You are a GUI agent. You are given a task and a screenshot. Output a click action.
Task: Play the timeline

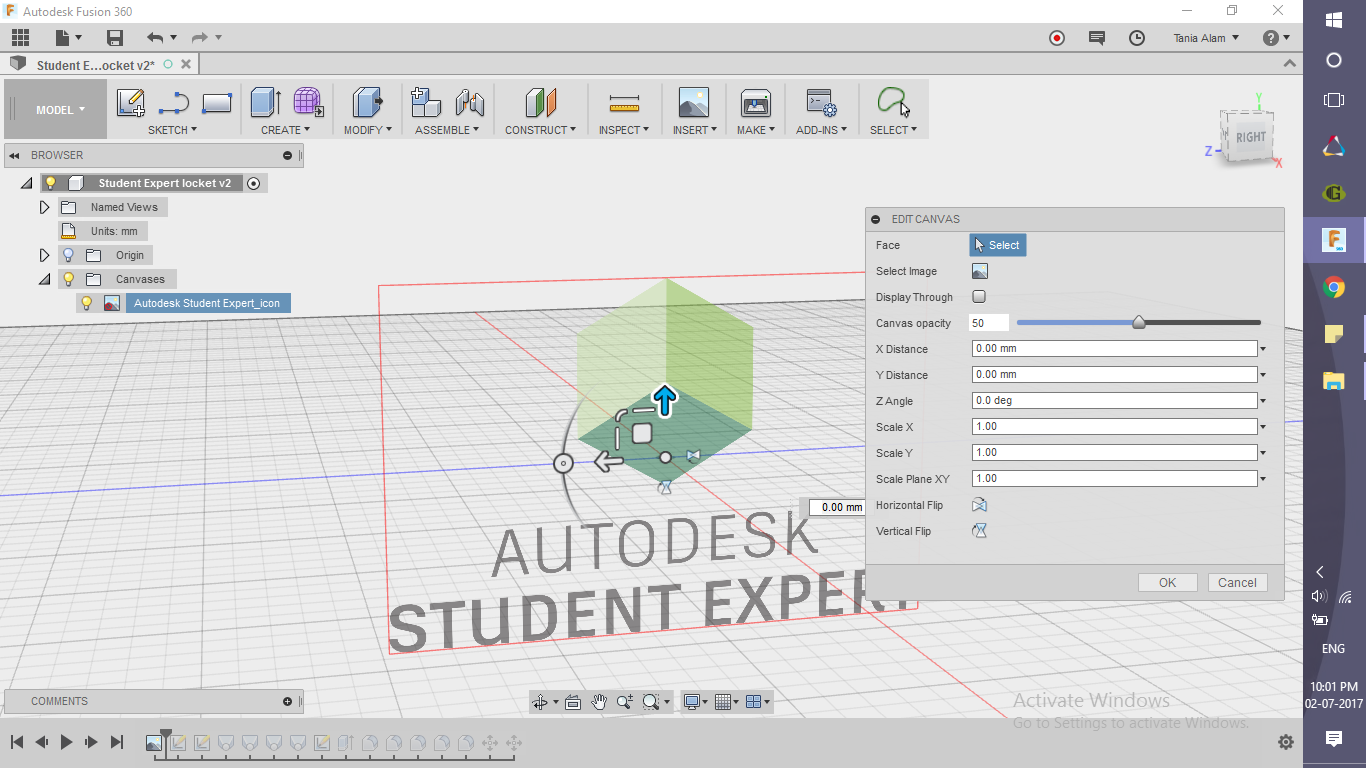tap(67, 742)
